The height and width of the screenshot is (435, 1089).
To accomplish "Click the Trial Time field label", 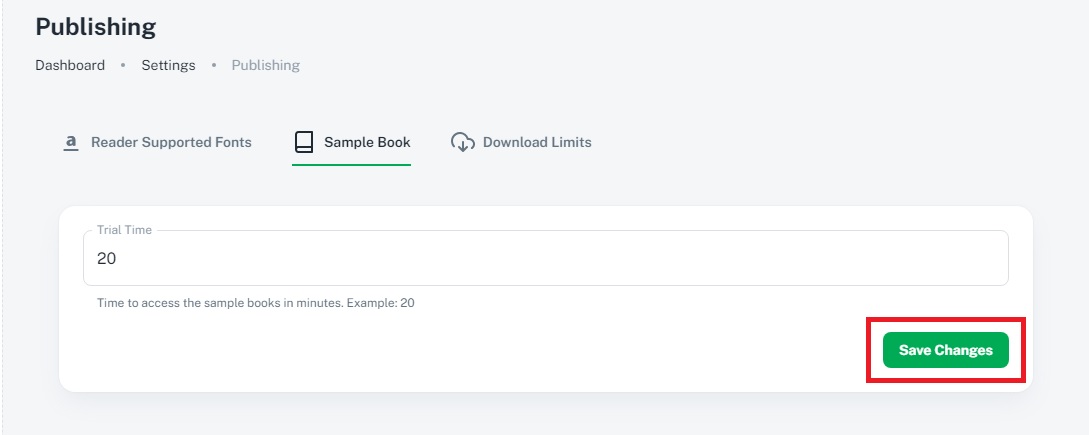I will click(x=124, y=230).
